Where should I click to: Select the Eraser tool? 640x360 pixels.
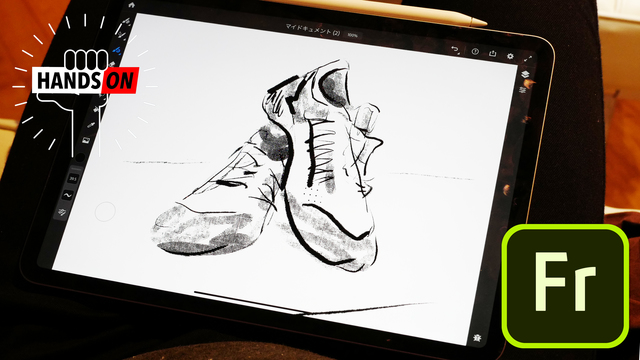[111, 64]
